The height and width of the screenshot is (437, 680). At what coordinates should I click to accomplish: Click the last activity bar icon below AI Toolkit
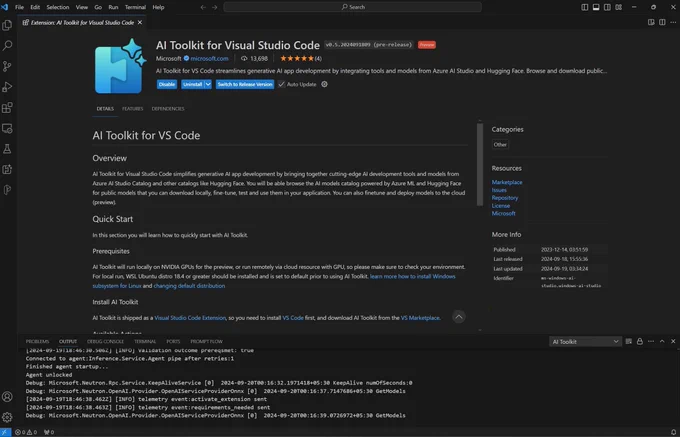7,190
